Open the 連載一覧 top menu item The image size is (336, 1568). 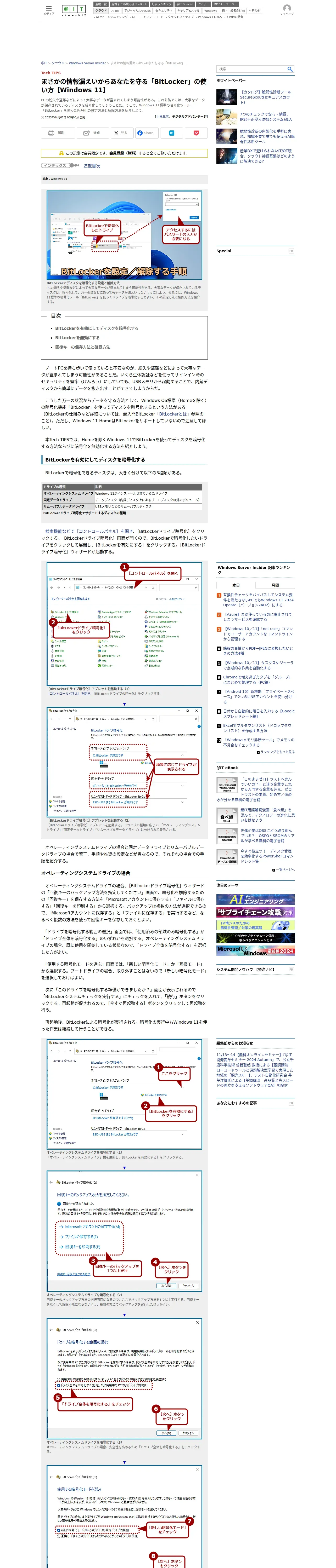101,4
